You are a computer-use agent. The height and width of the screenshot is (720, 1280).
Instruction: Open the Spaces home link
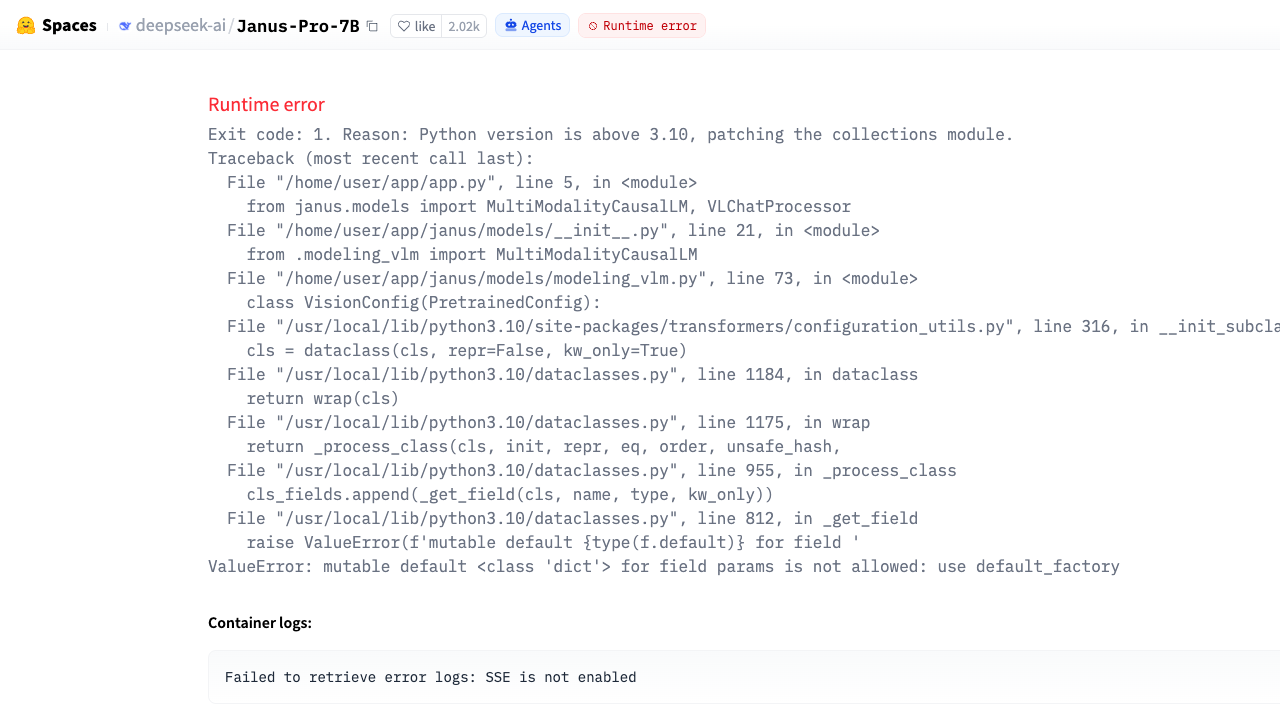click(x=69, y=26)
